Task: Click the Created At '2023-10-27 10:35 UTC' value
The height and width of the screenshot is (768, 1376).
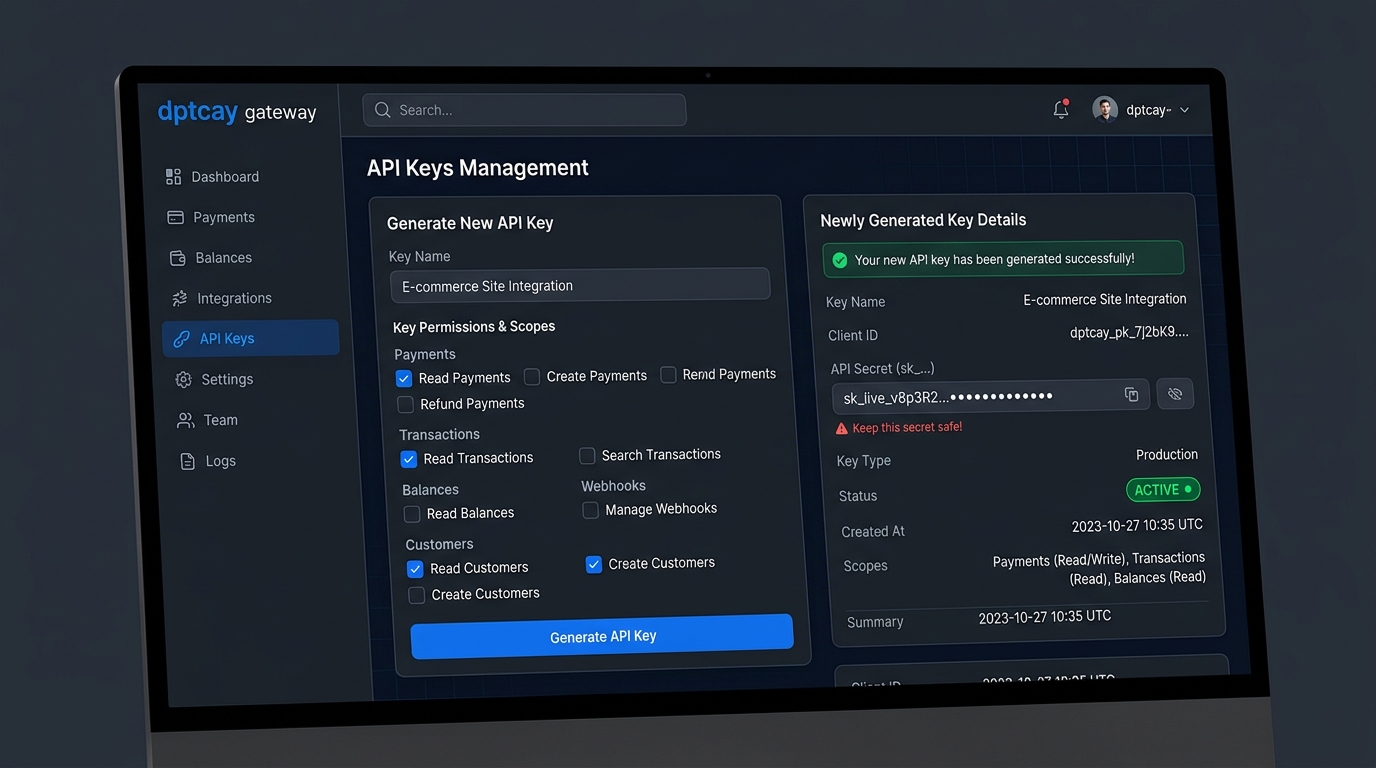Action: point(1137,526)
